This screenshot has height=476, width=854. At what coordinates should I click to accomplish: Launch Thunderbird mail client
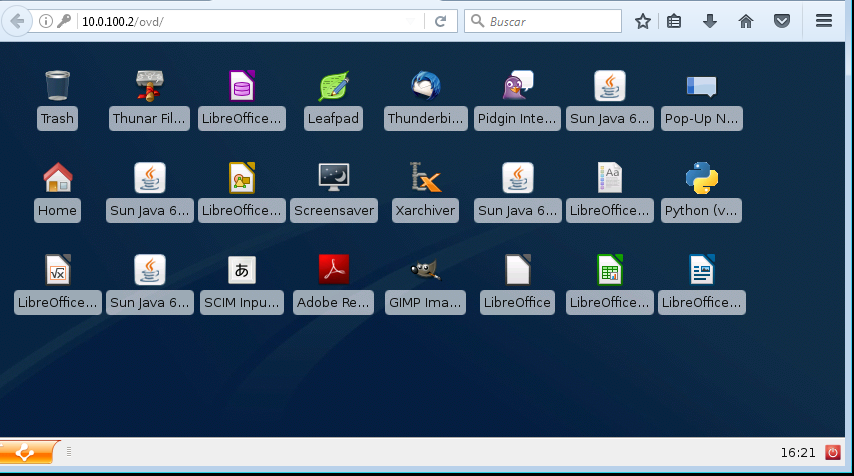click(426, 87)
